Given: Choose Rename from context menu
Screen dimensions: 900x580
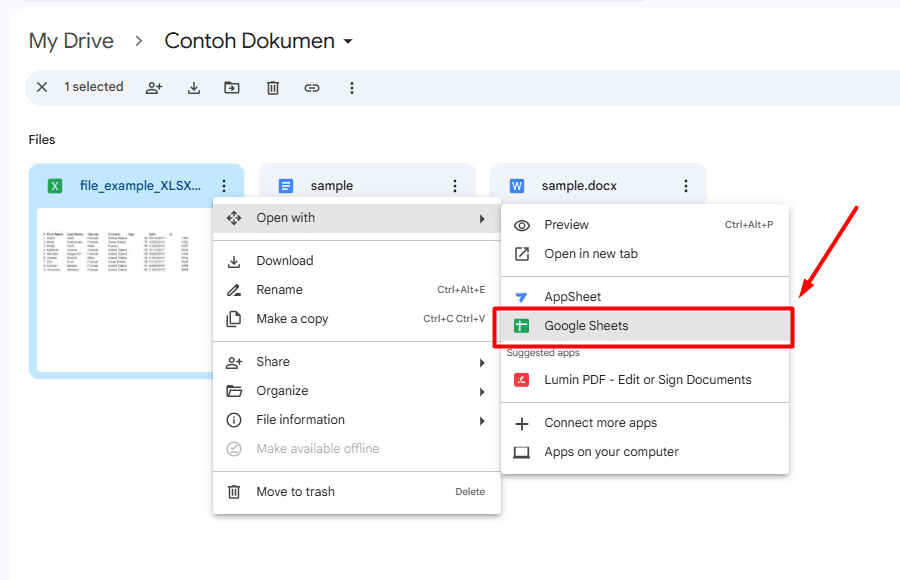Looking at the screenshot, I should (x=356, y=289).
